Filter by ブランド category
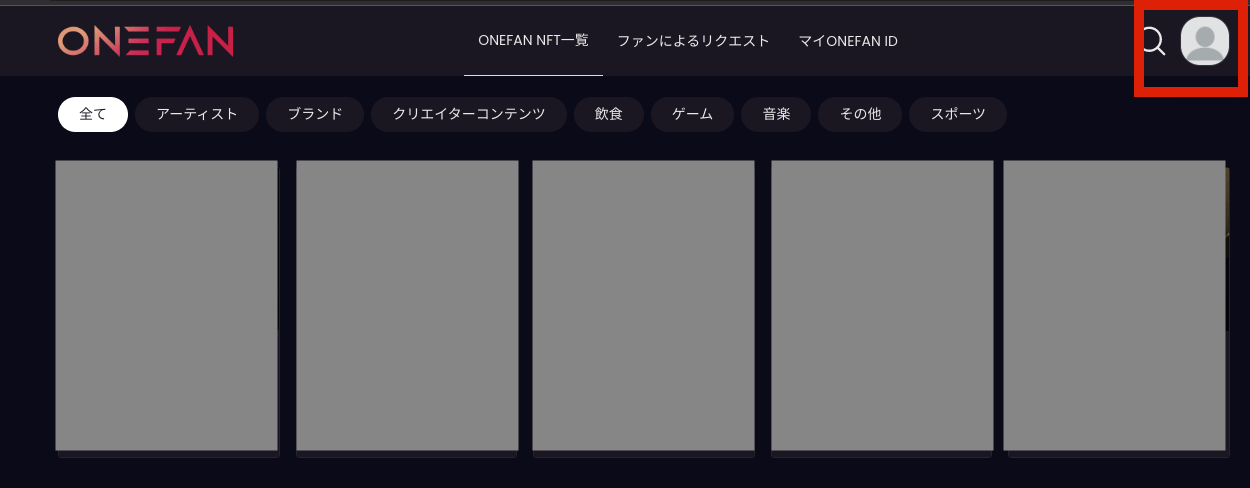This screenshot has width=1250, height=488. 315,114
